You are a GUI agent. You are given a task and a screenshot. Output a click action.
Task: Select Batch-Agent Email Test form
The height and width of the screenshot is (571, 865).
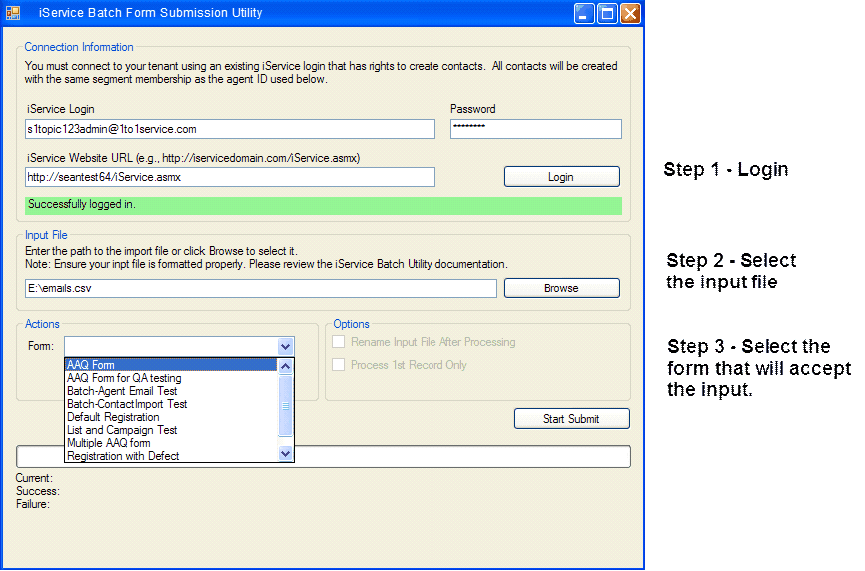171,391
